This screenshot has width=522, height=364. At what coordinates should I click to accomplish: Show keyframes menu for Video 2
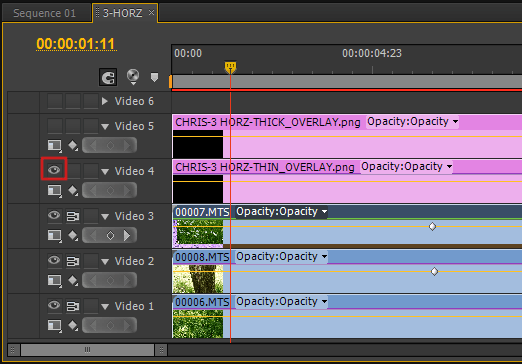(73, 280)
